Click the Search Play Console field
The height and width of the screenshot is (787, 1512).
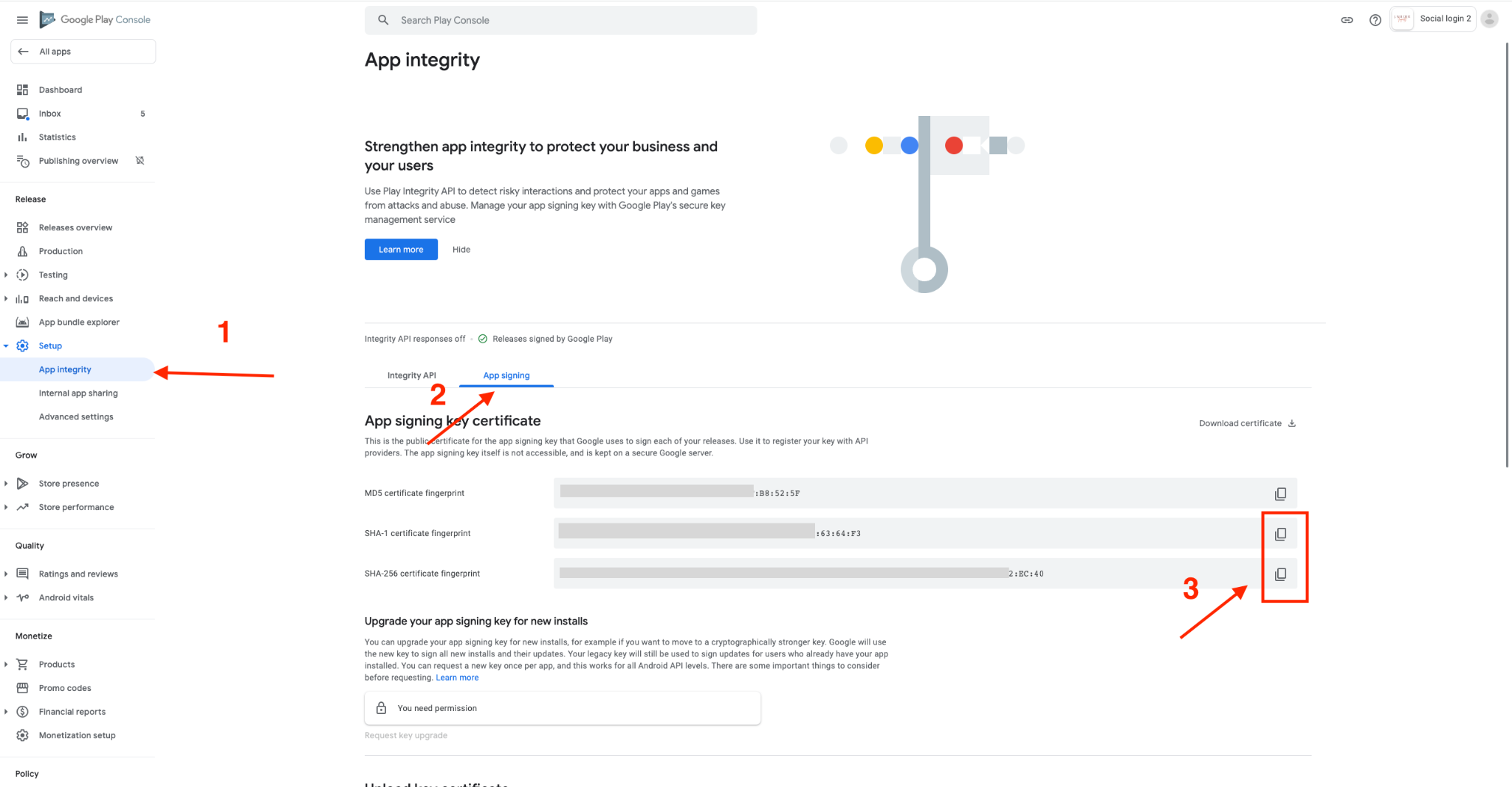point(561,21)
